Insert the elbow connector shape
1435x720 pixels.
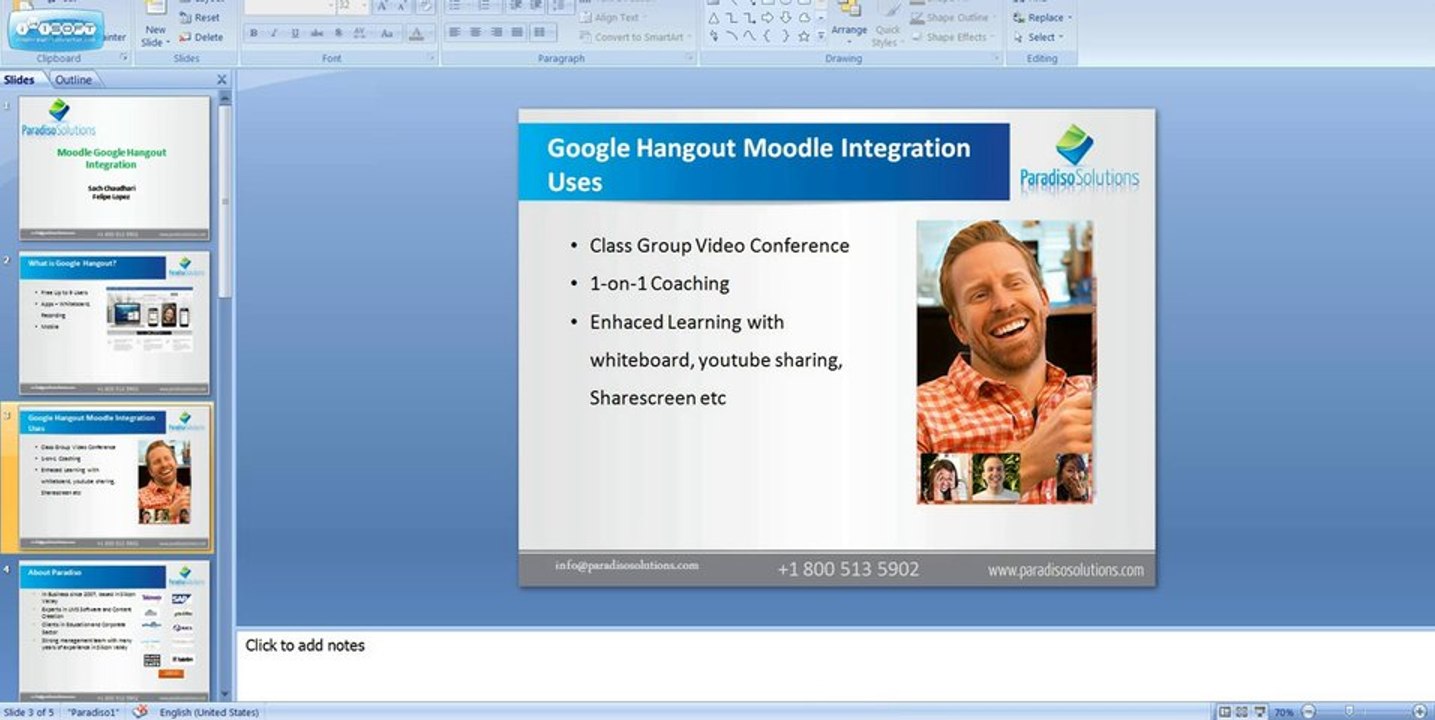click(731, 18)
